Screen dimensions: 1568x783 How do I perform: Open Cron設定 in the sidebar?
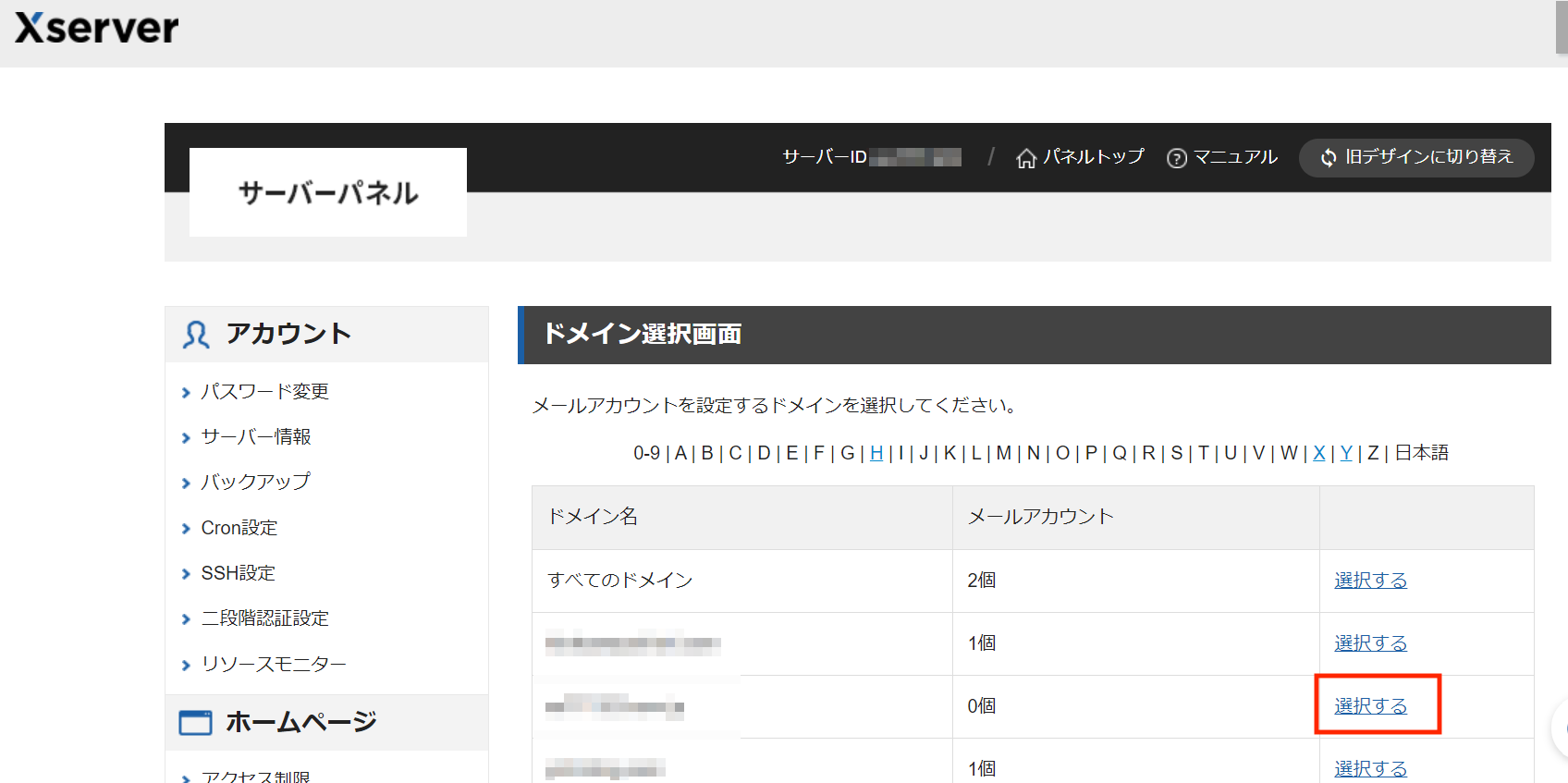point(239,528)
